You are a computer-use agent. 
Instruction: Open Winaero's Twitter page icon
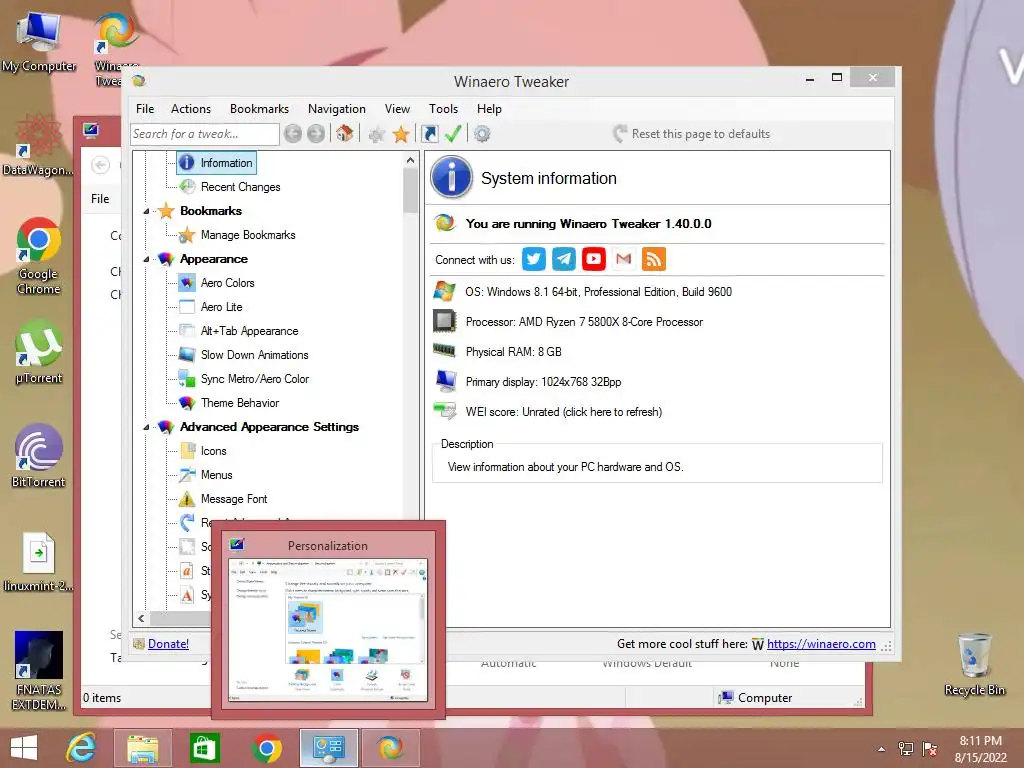534,259
